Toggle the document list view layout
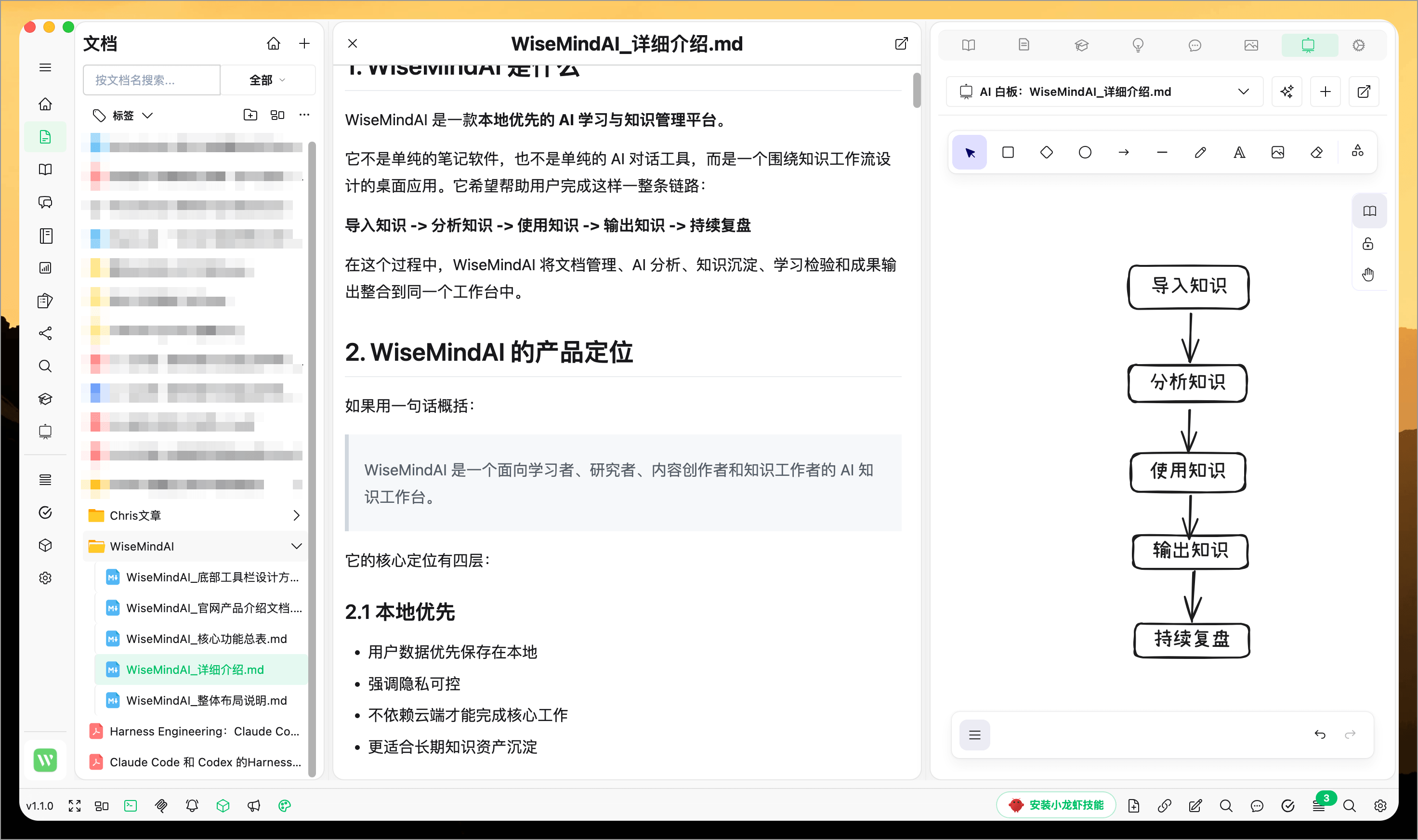The image size is (1418, 840). point(277,115)
